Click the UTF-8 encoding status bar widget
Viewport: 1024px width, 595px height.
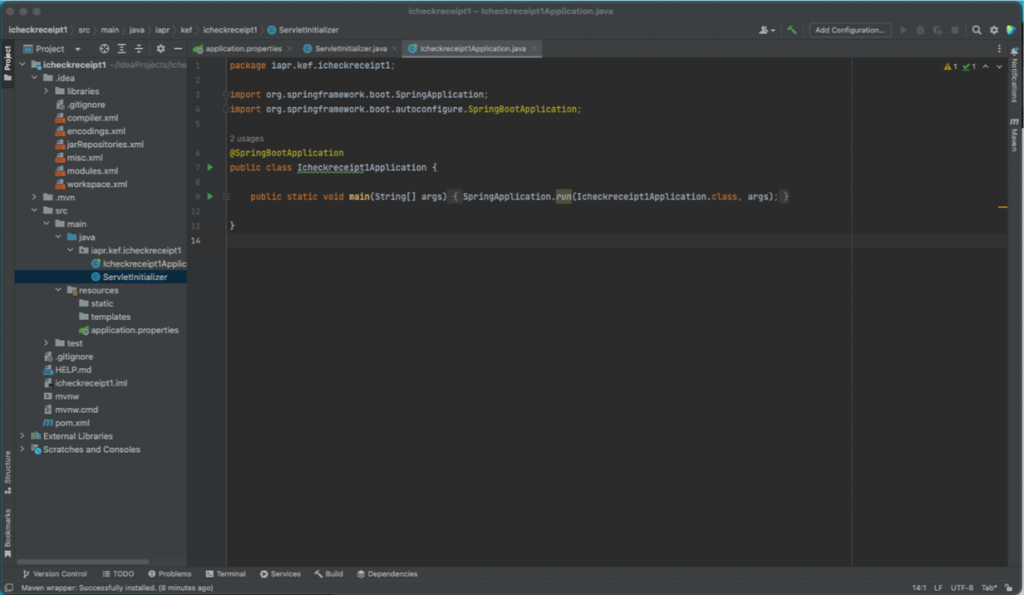(x=961, y=588)
